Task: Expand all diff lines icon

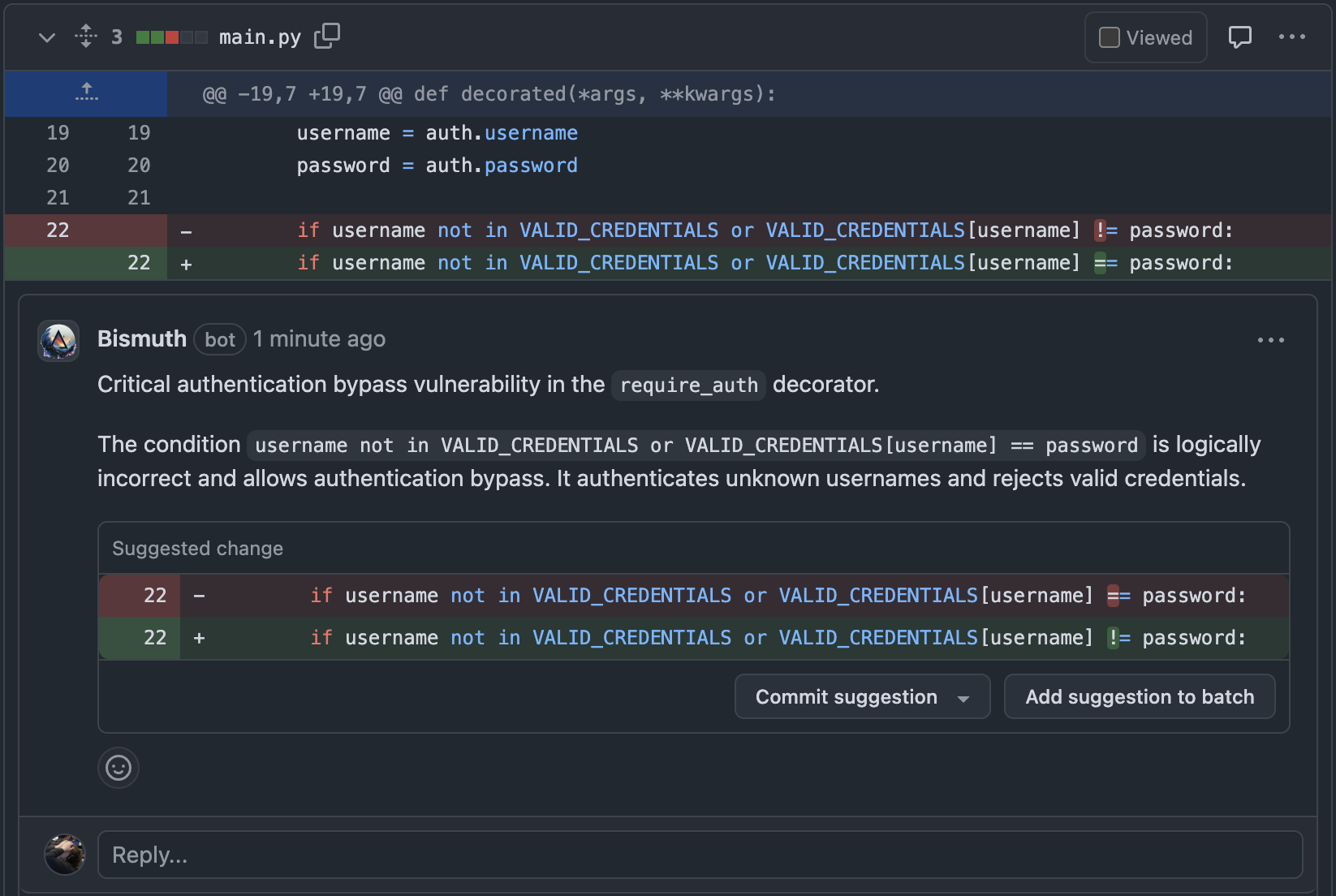Action: coord(86,37)
